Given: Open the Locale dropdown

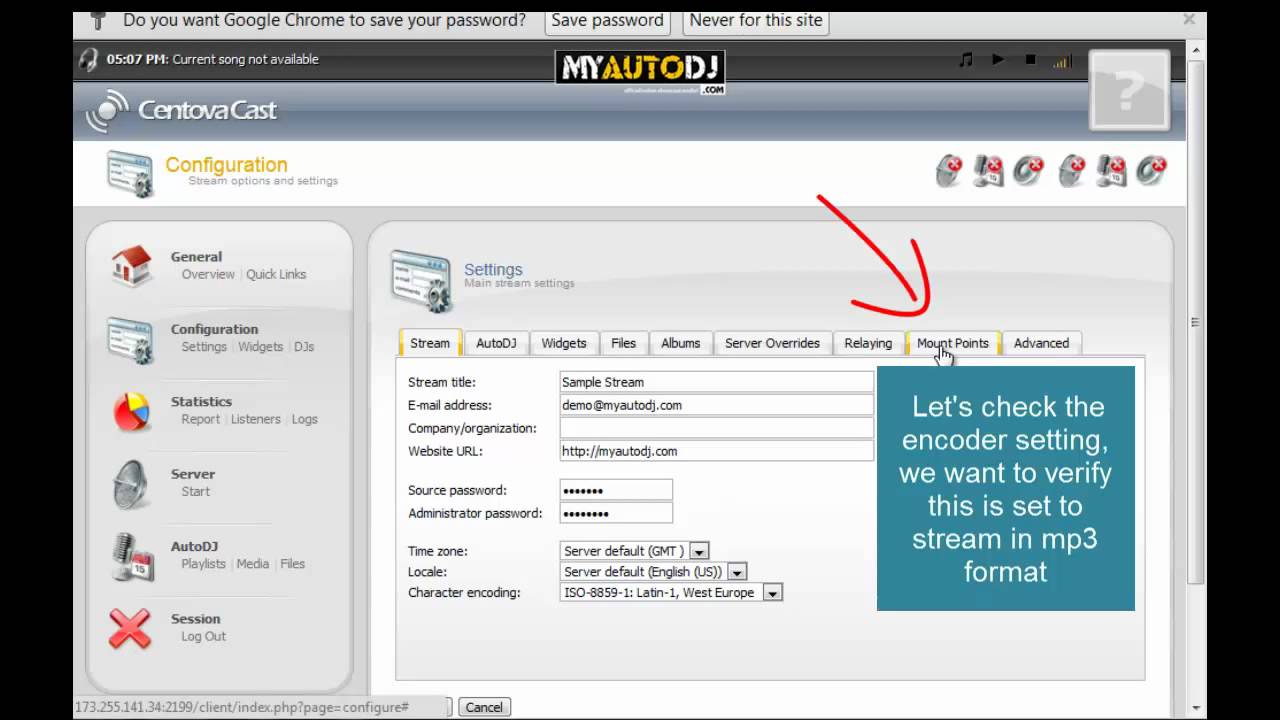Looking at the screenshot, I should [653, 572].
